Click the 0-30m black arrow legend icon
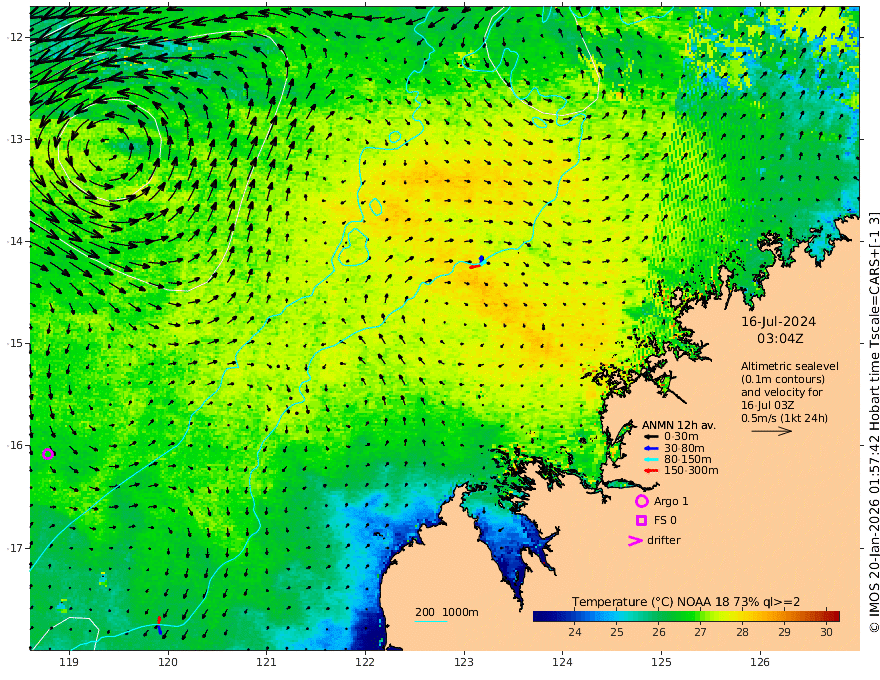The width and height of the screenshot is (880, 680). pos(651,437)
